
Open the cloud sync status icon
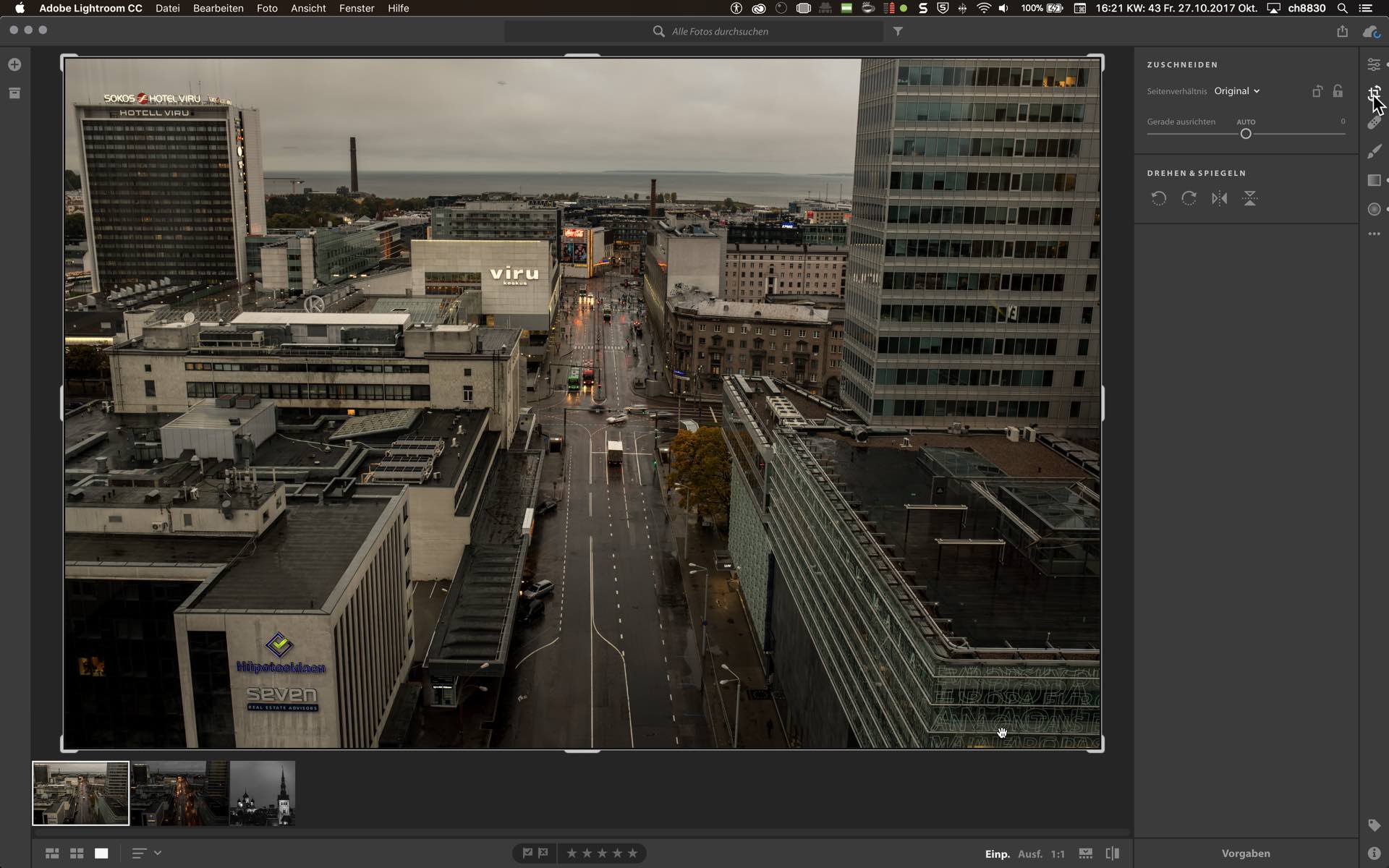coord(1371,32)
